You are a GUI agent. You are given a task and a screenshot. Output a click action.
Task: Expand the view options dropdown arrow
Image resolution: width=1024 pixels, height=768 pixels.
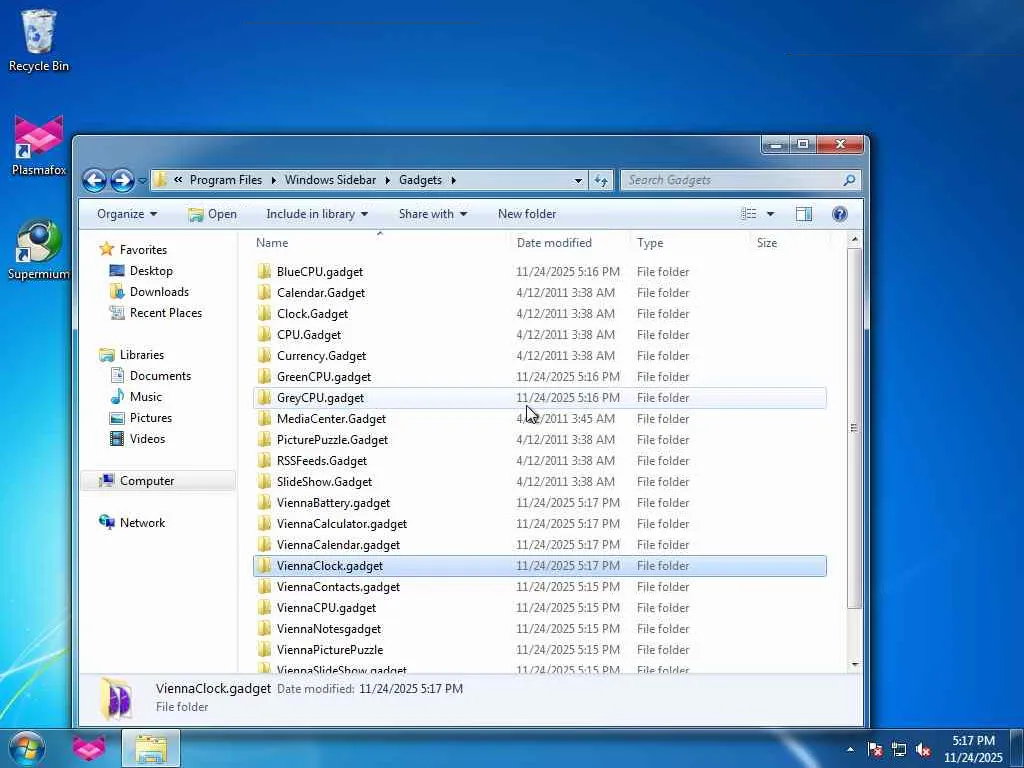770,214
